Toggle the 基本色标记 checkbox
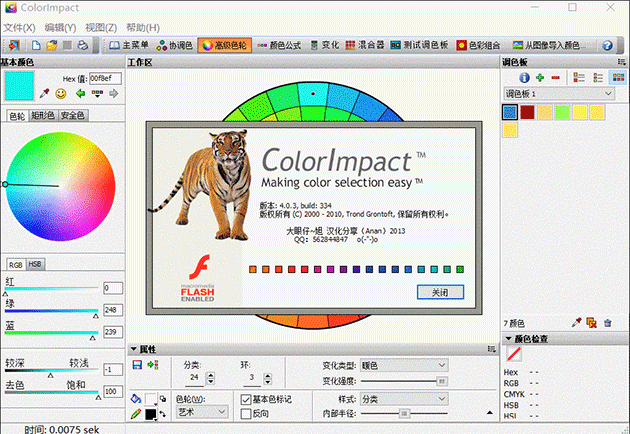 pos(245,399)
